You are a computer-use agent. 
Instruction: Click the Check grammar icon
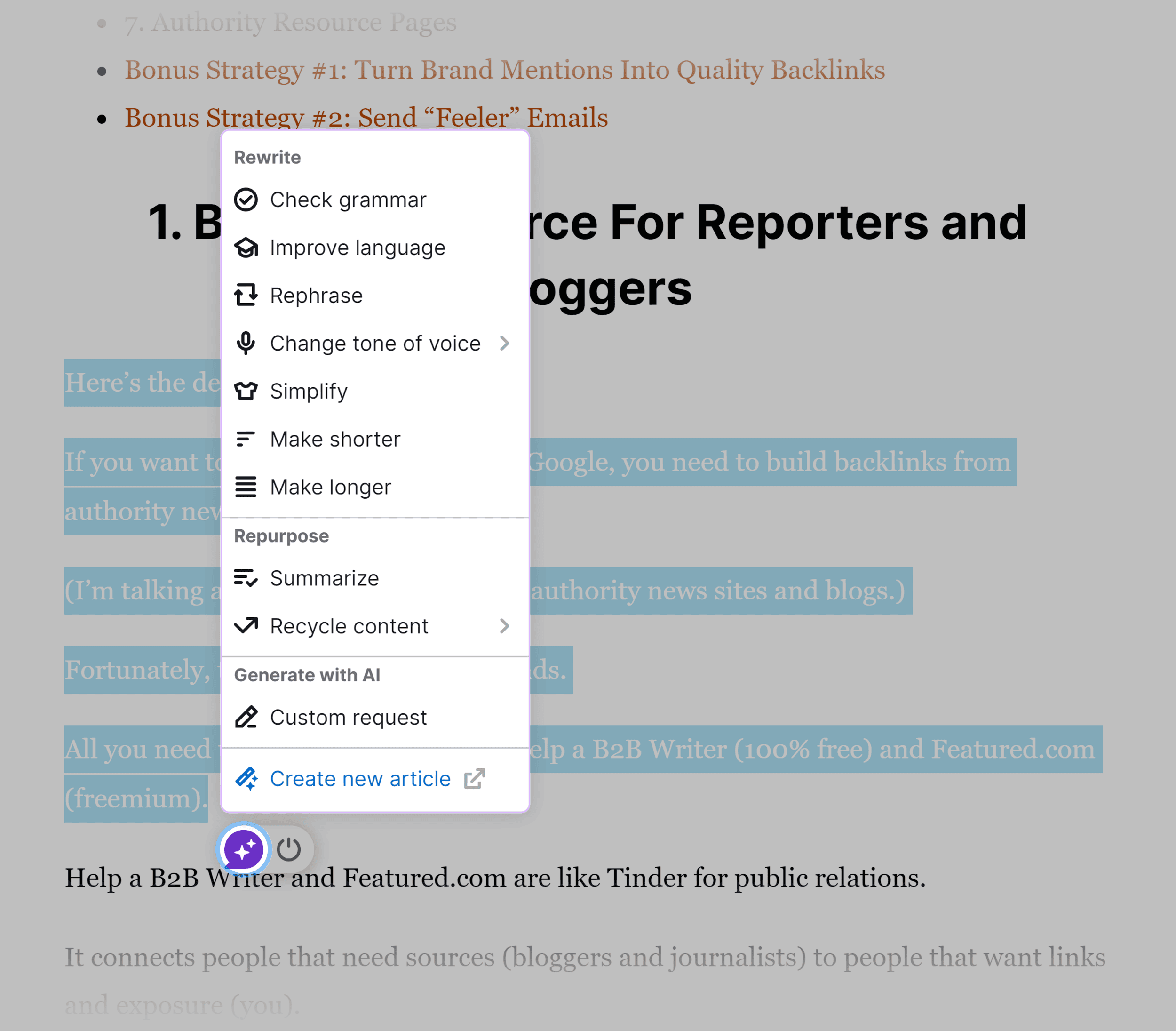point(246,199)
